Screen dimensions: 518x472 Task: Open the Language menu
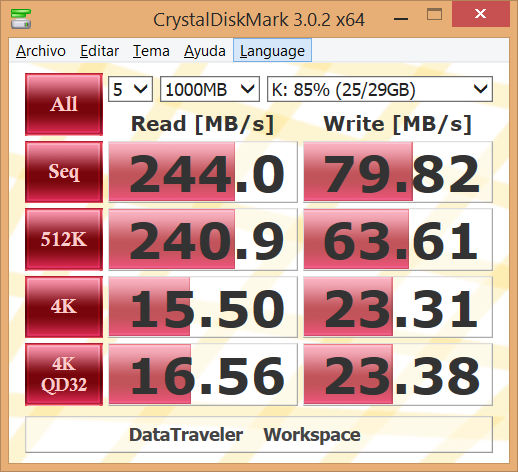coord(272,50)
